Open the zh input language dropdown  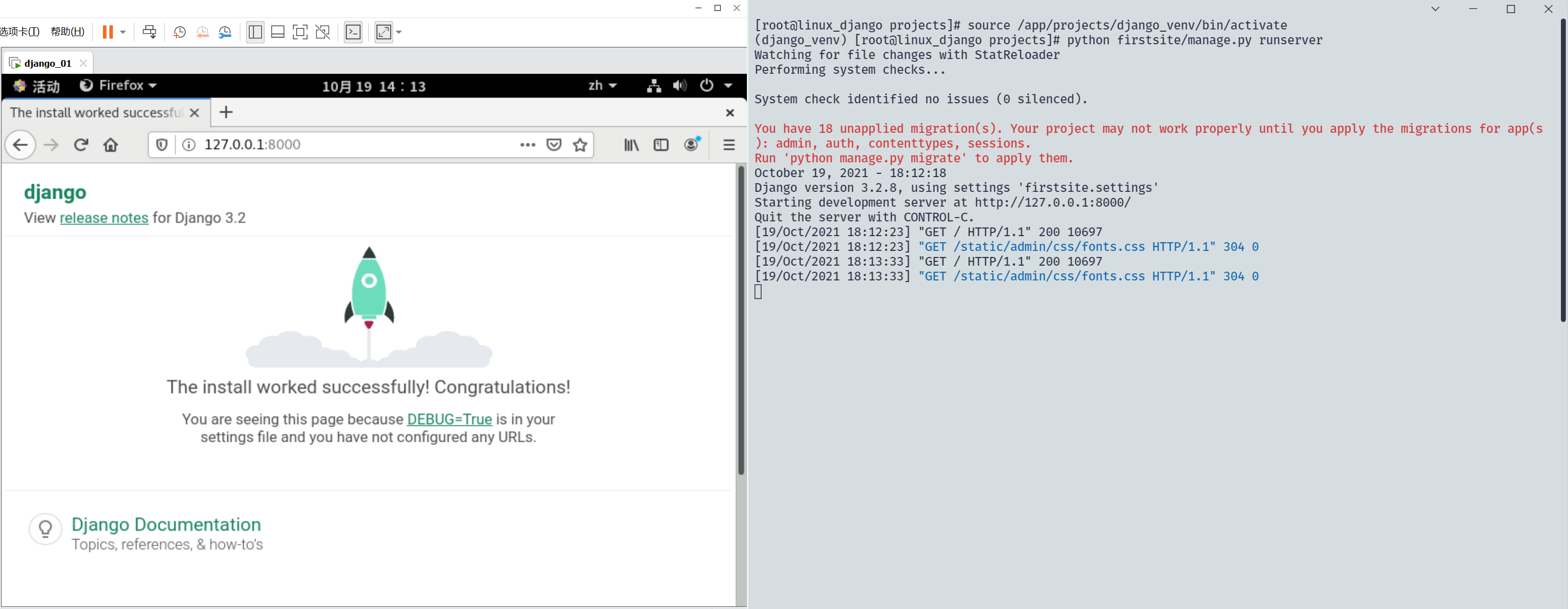603,86
